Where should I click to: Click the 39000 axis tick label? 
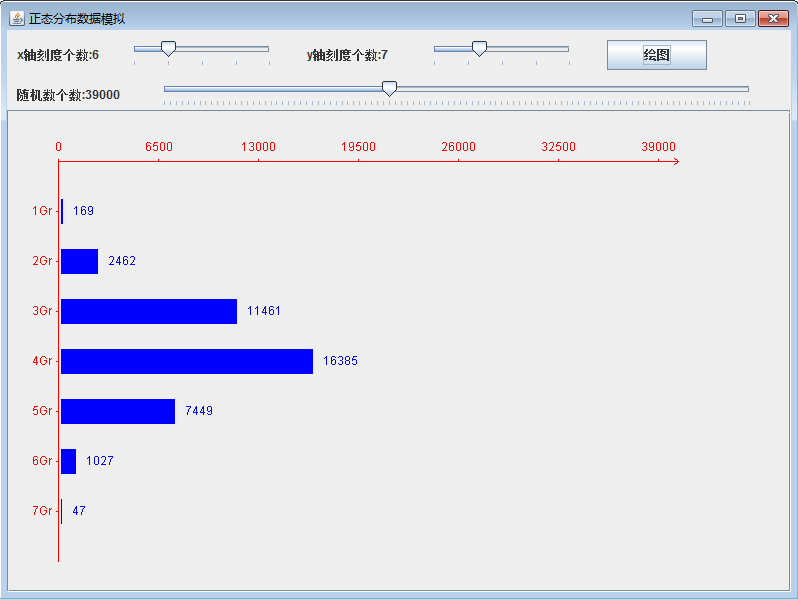click(x=659, y=147)
